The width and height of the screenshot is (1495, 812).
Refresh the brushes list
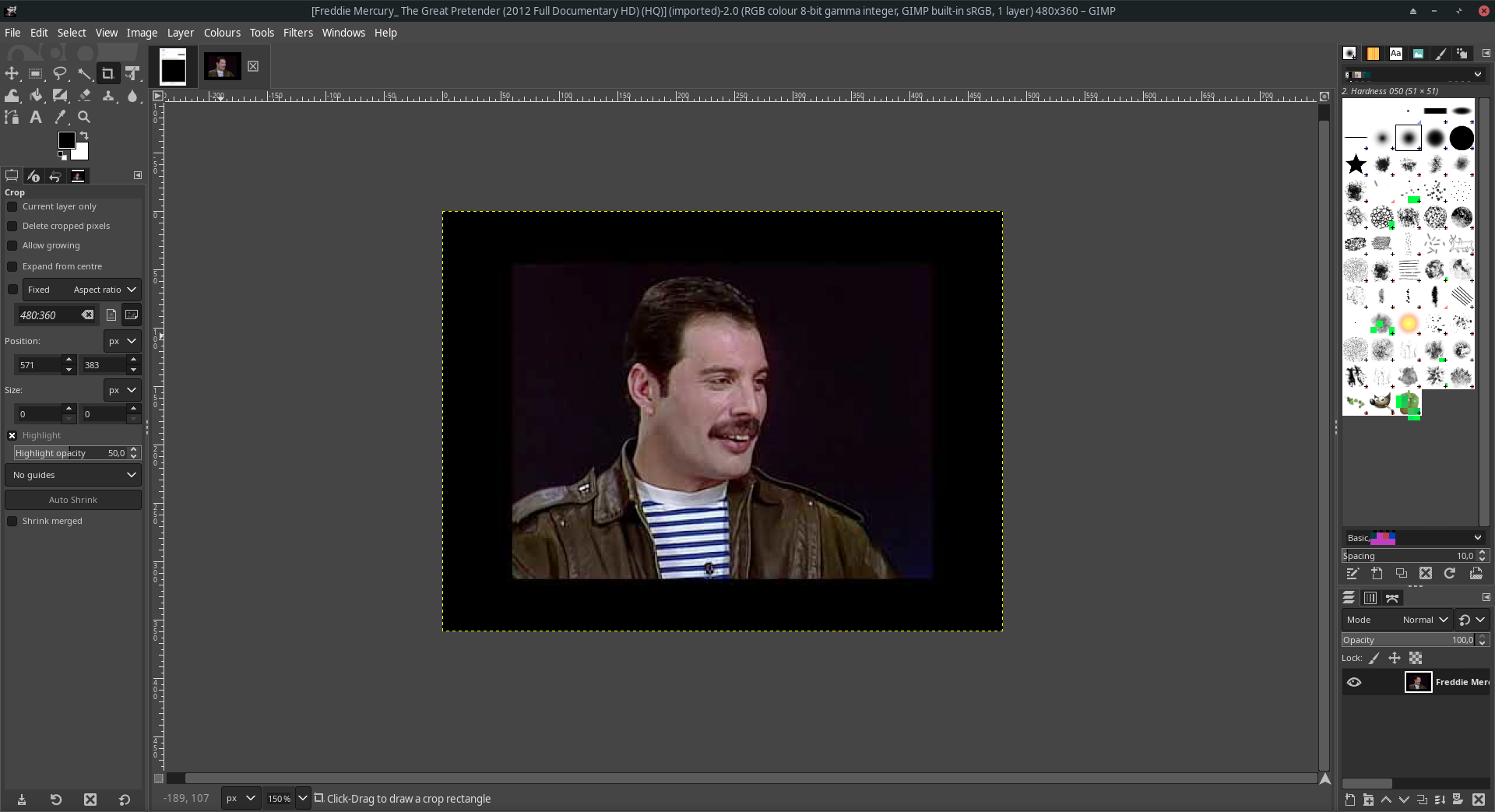click(1450, 574)
